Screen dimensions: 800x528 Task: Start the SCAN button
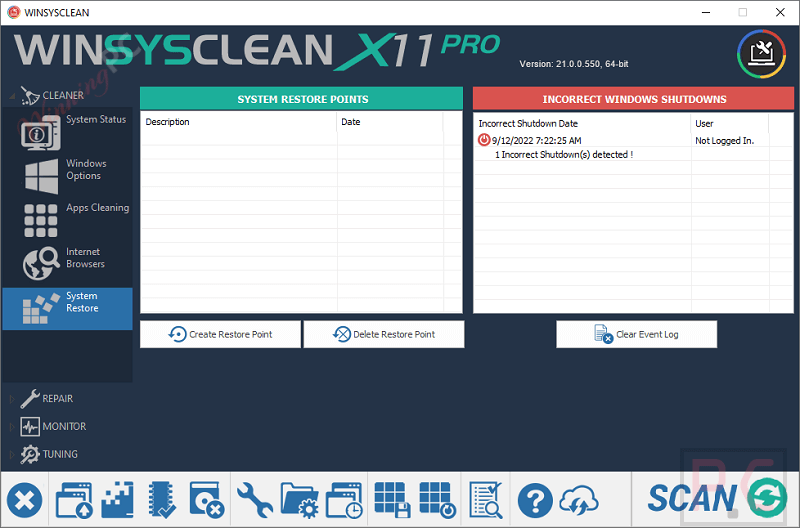click(717, 498)
